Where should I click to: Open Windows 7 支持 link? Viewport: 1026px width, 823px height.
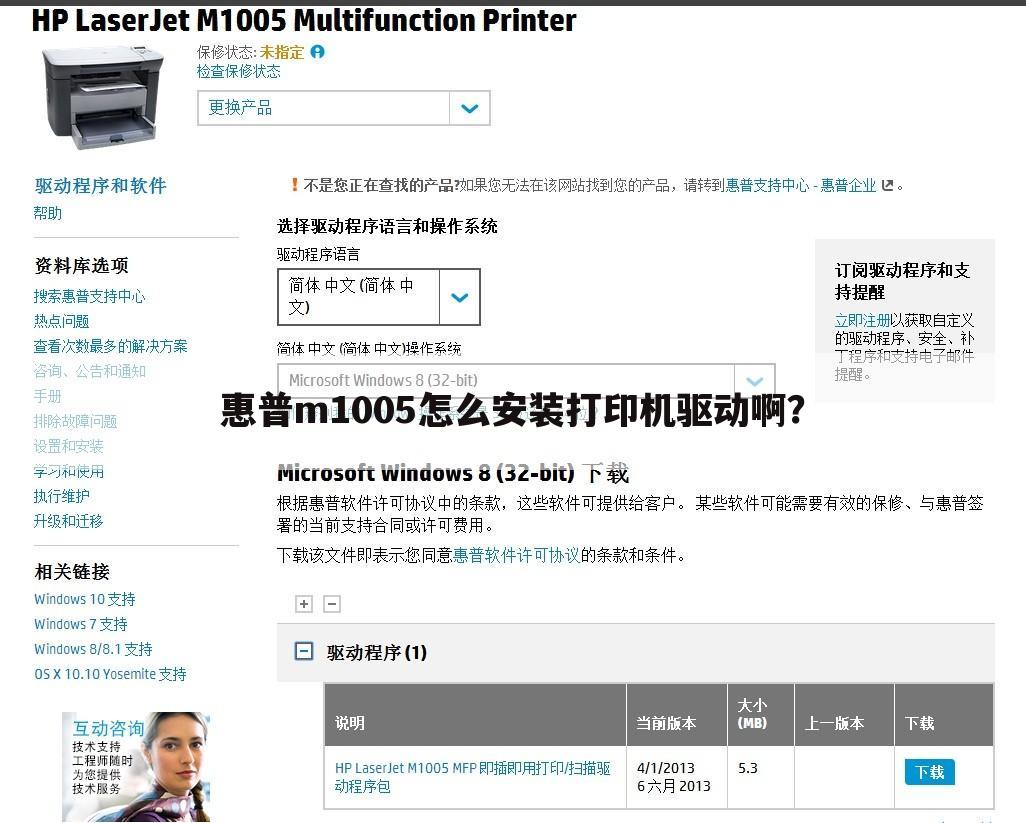[81, 624]
